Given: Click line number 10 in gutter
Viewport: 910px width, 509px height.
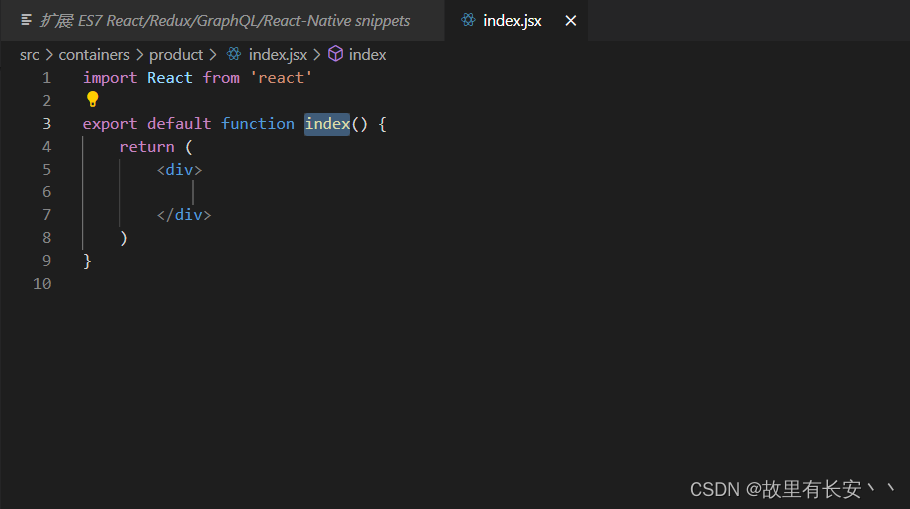Looking at the screenshot, I should click(42, 284).
